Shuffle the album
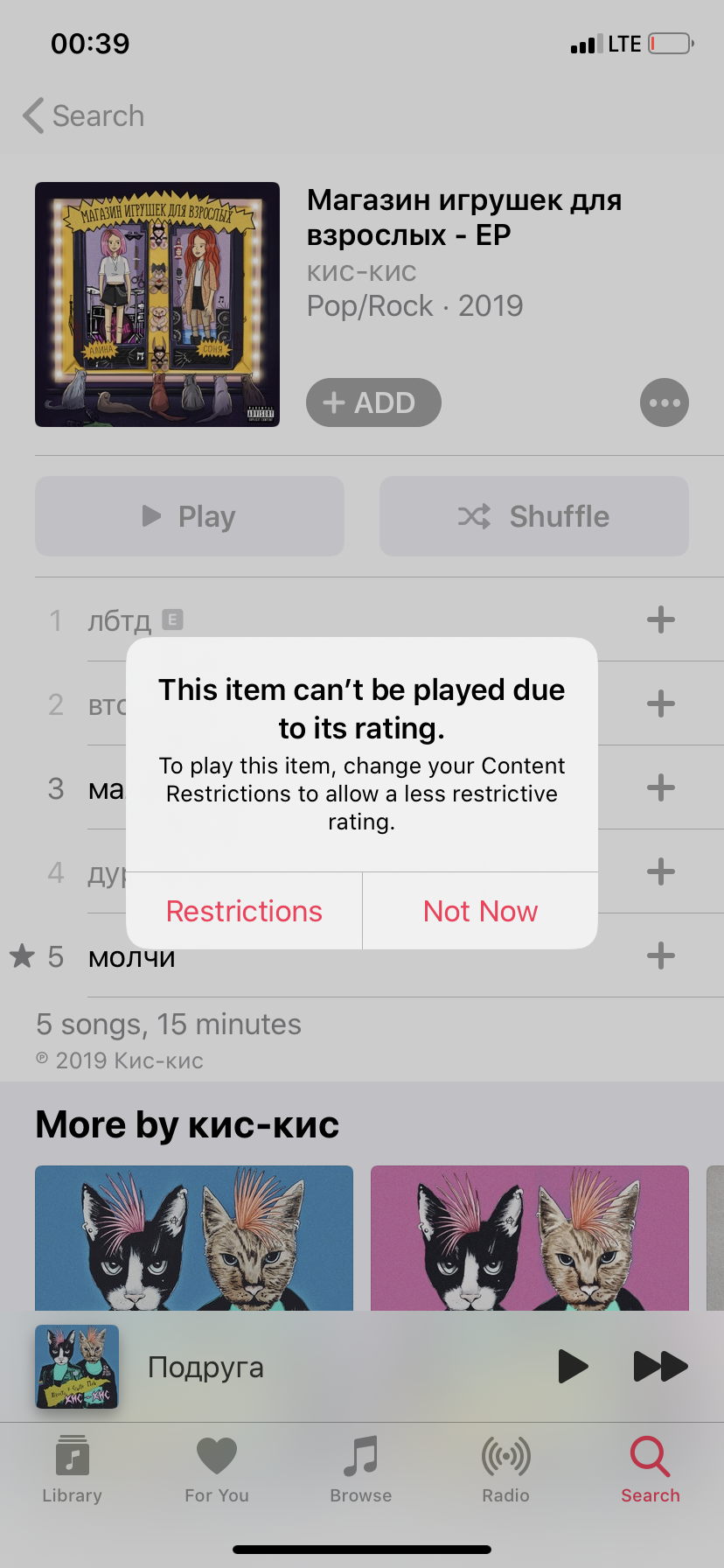This screenshot has width=724, height=1568. [x=534, y=516]
